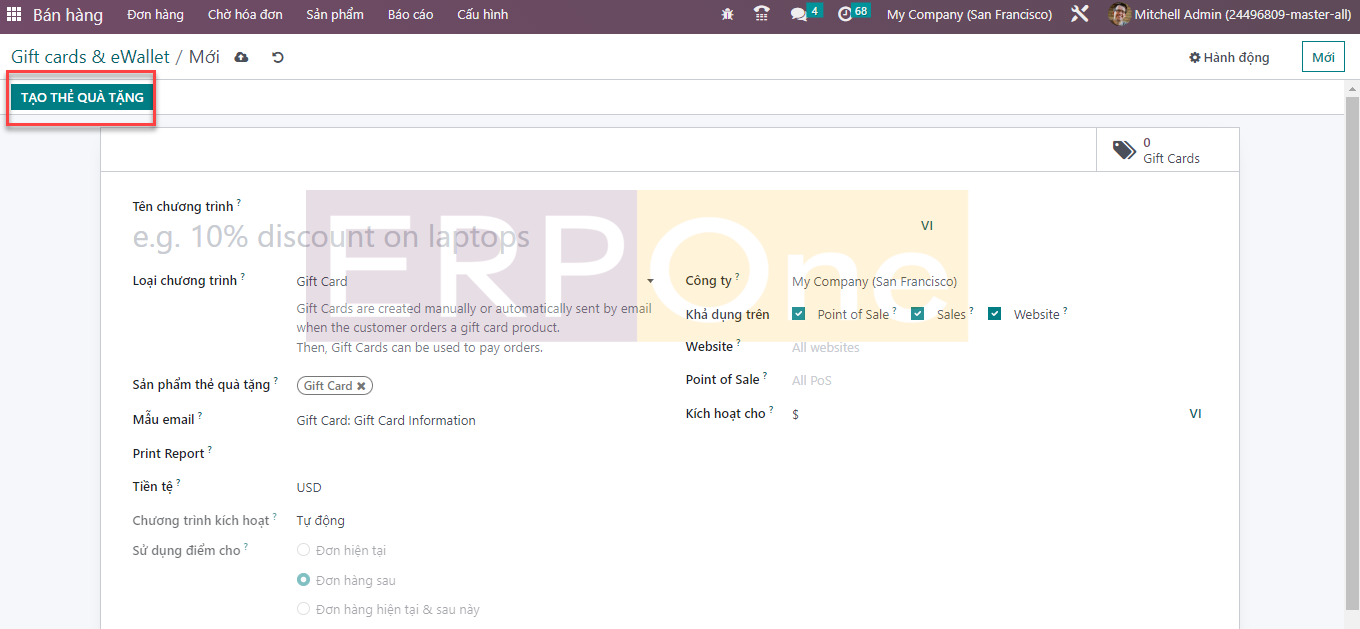The width and height of the screenshot is (1360, 629).
Task: Open the Hành động actions dropdown
Action: (x=1229, y=58)
